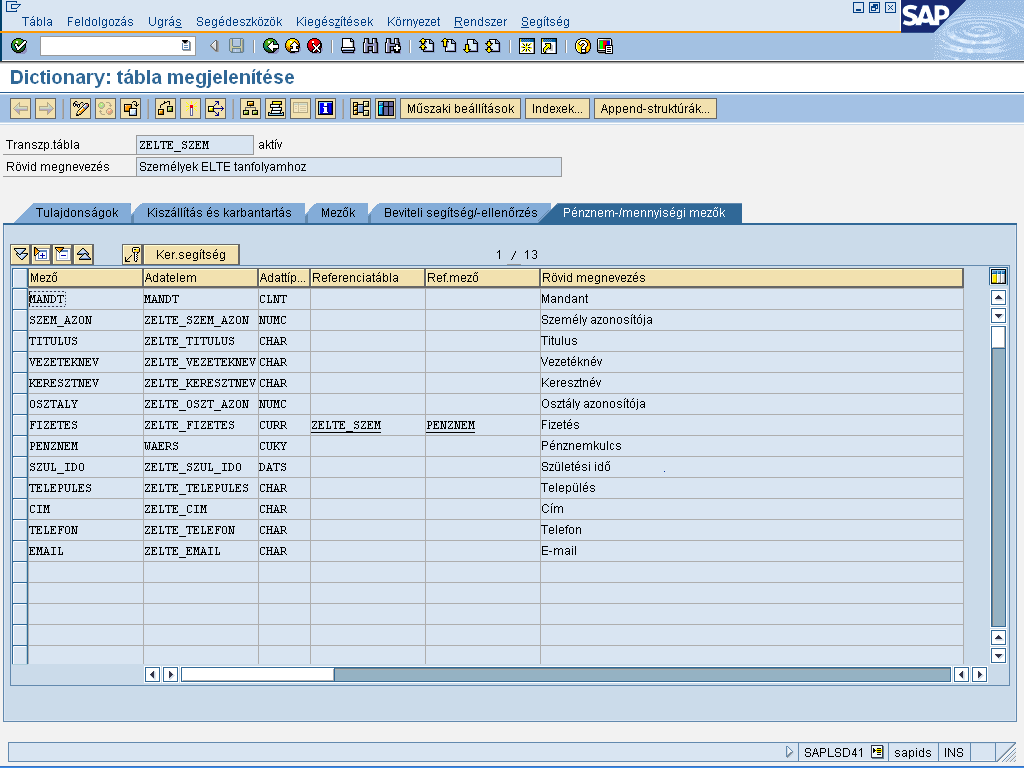Click the Create New Session icon
Image resolution: width=1024 pixels, height=768 pixels.
click(526, 46)
